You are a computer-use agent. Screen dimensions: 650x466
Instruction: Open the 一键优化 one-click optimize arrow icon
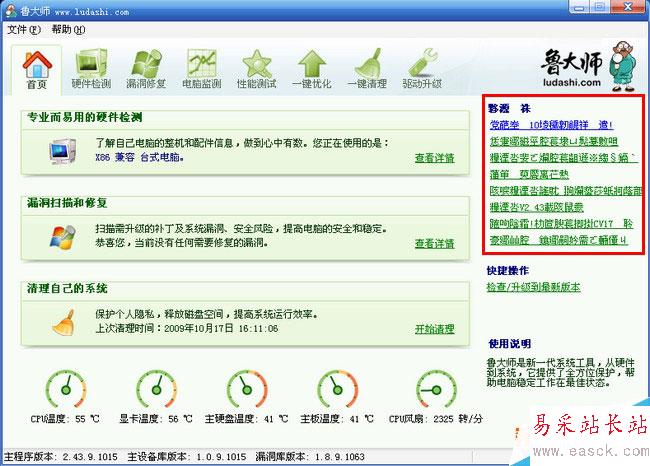312,63
